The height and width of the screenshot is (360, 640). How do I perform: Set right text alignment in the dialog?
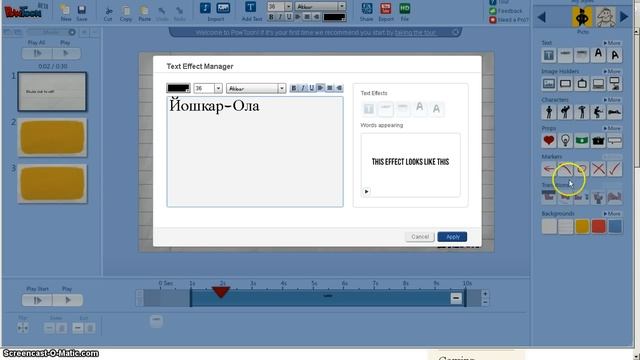coord(338,88)
